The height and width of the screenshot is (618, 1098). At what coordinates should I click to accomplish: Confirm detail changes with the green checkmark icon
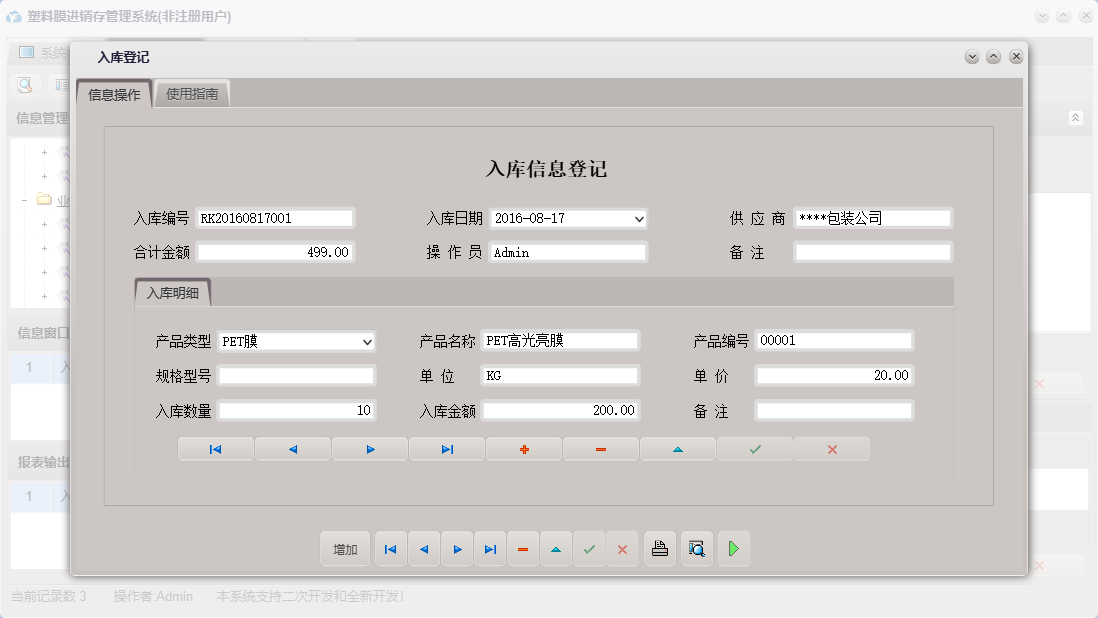click(x=754, y=448)
